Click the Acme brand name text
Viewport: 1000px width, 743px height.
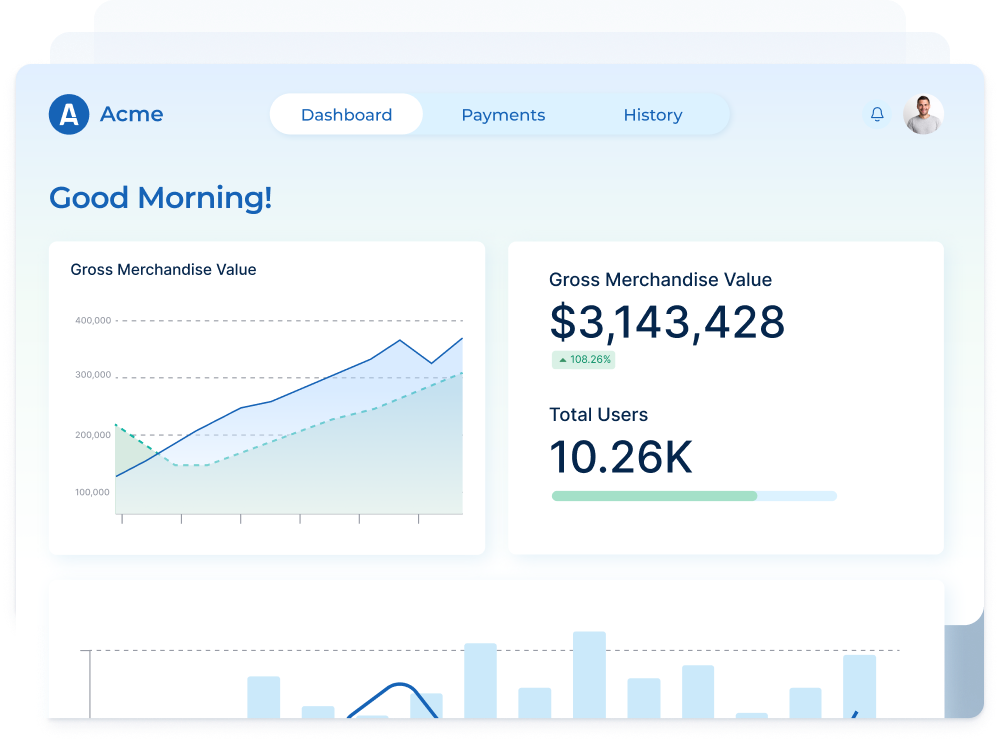tap(131, 114)
